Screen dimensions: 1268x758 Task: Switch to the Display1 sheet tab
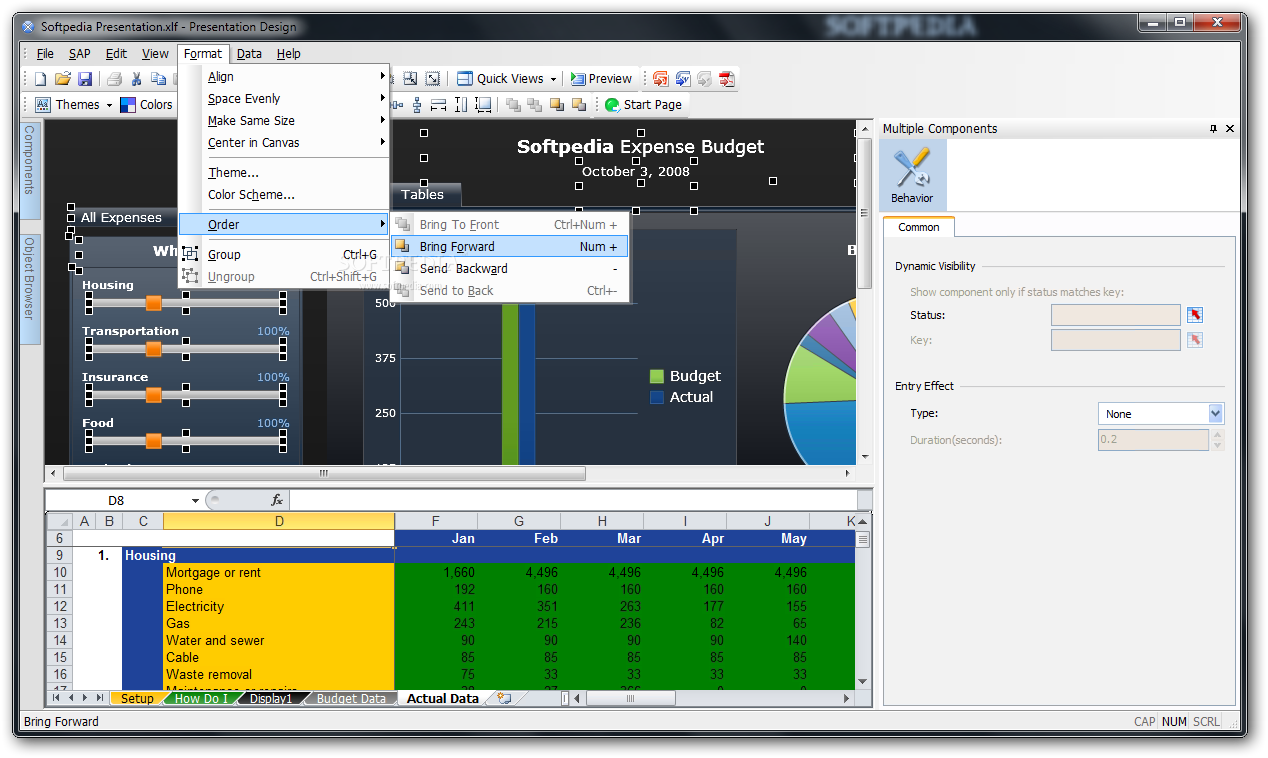tap(270, 699)
